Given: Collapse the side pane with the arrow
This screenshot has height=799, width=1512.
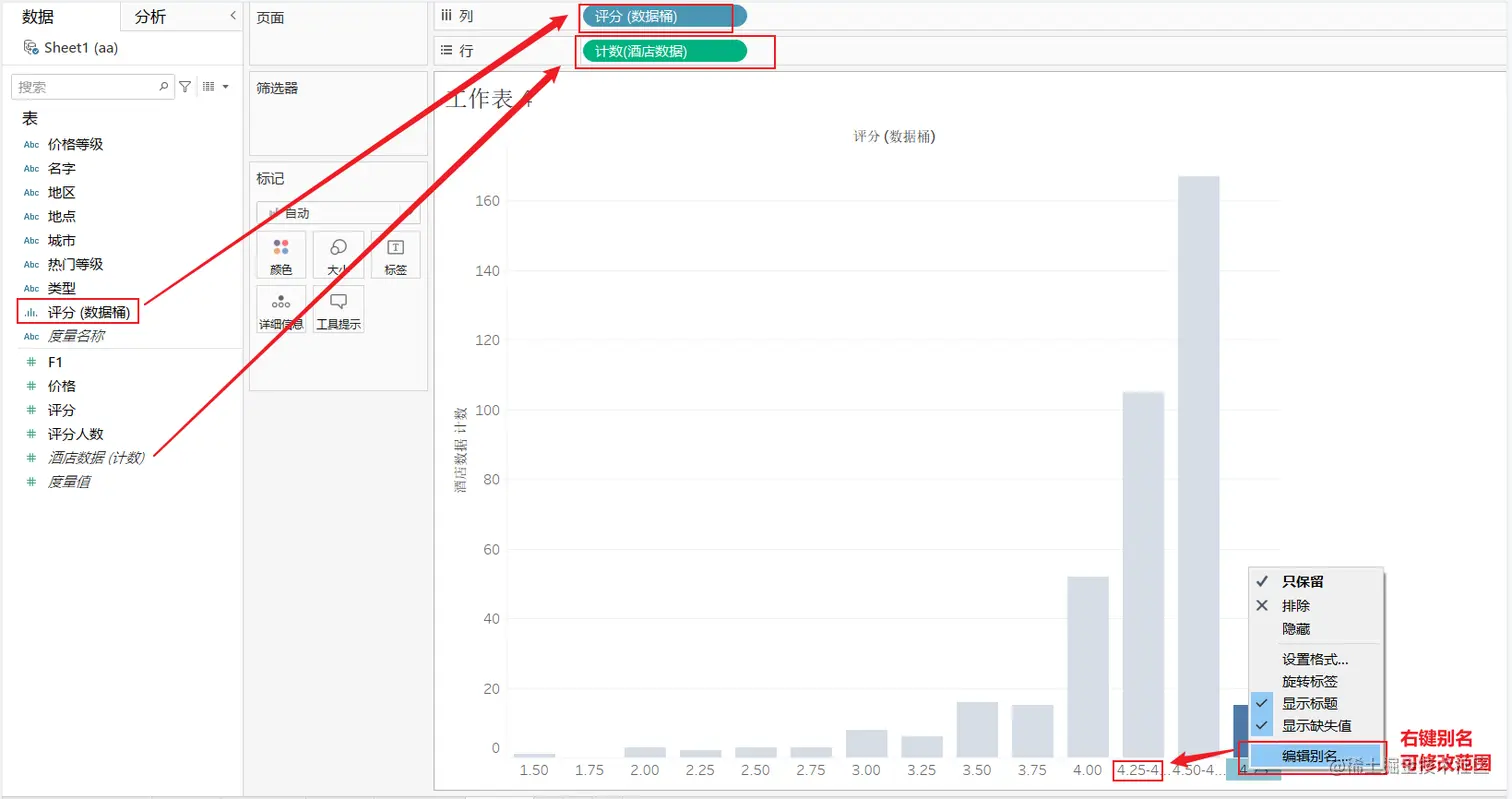Looking at the screenshot, I should click(x=233, y=15).
